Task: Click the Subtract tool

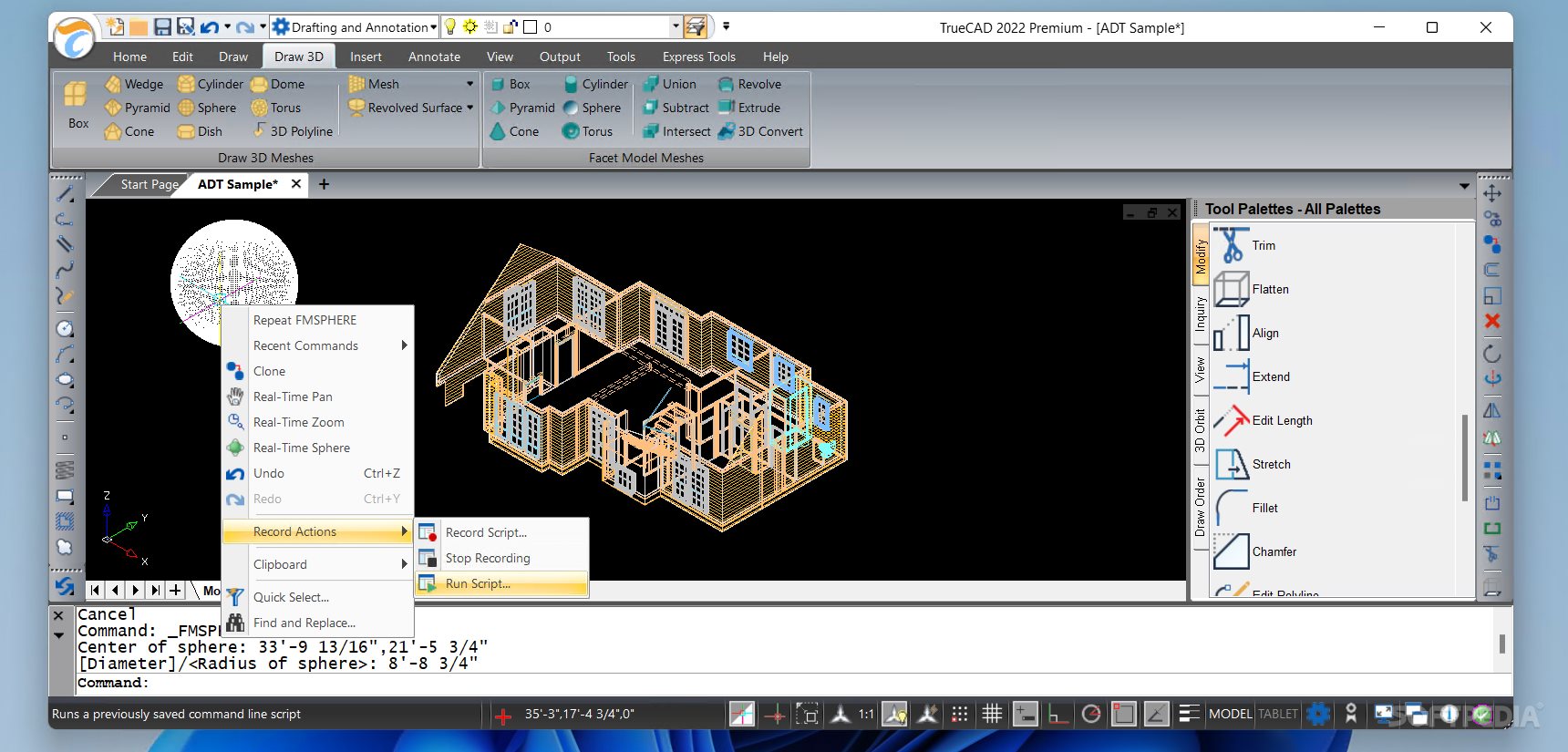Action: [x=676, y=108]
